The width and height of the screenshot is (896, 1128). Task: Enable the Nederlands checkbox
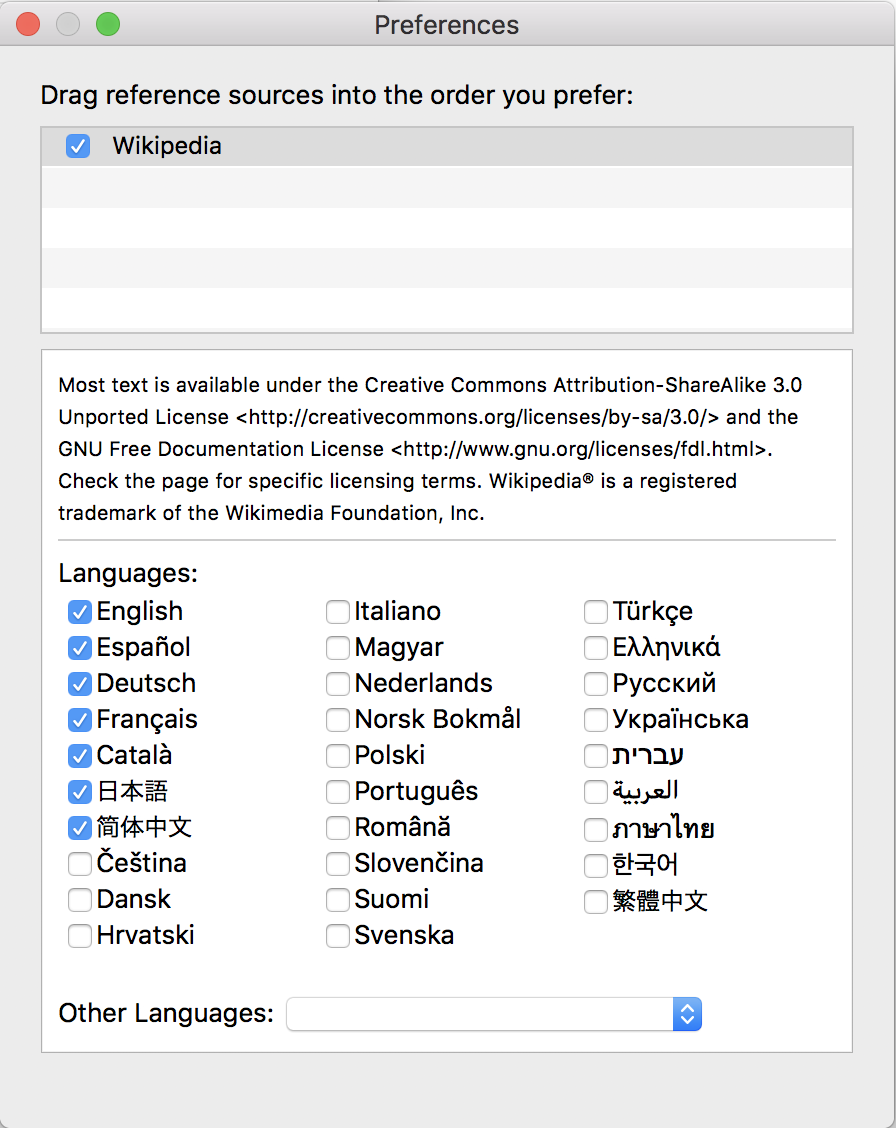[338, 684]
